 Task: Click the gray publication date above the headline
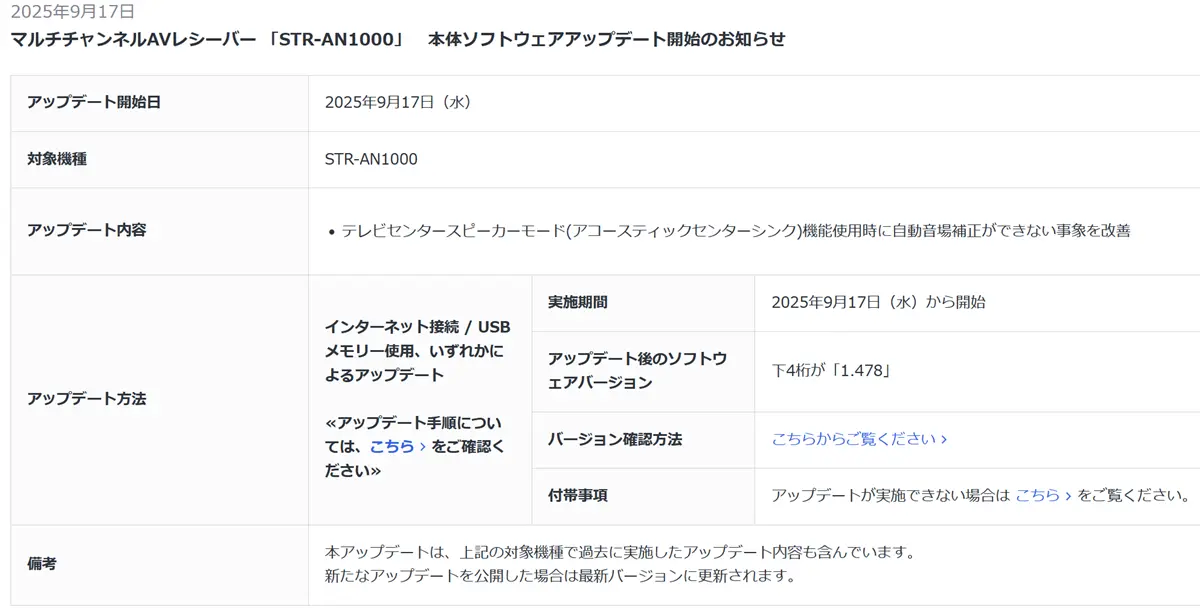tap(72, 12)
